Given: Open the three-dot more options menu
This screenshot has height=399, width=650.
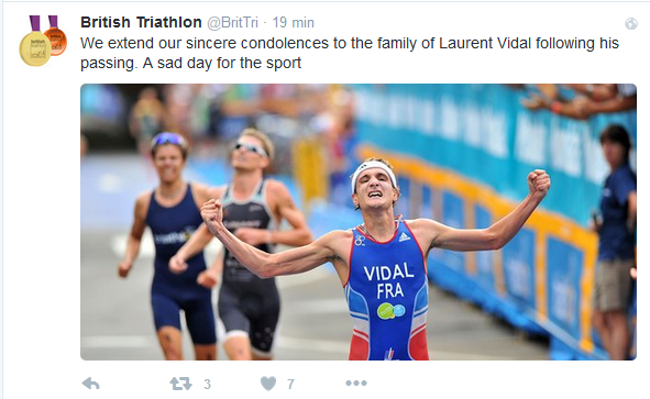Looking at the screenshot, I should pos(357,383).
